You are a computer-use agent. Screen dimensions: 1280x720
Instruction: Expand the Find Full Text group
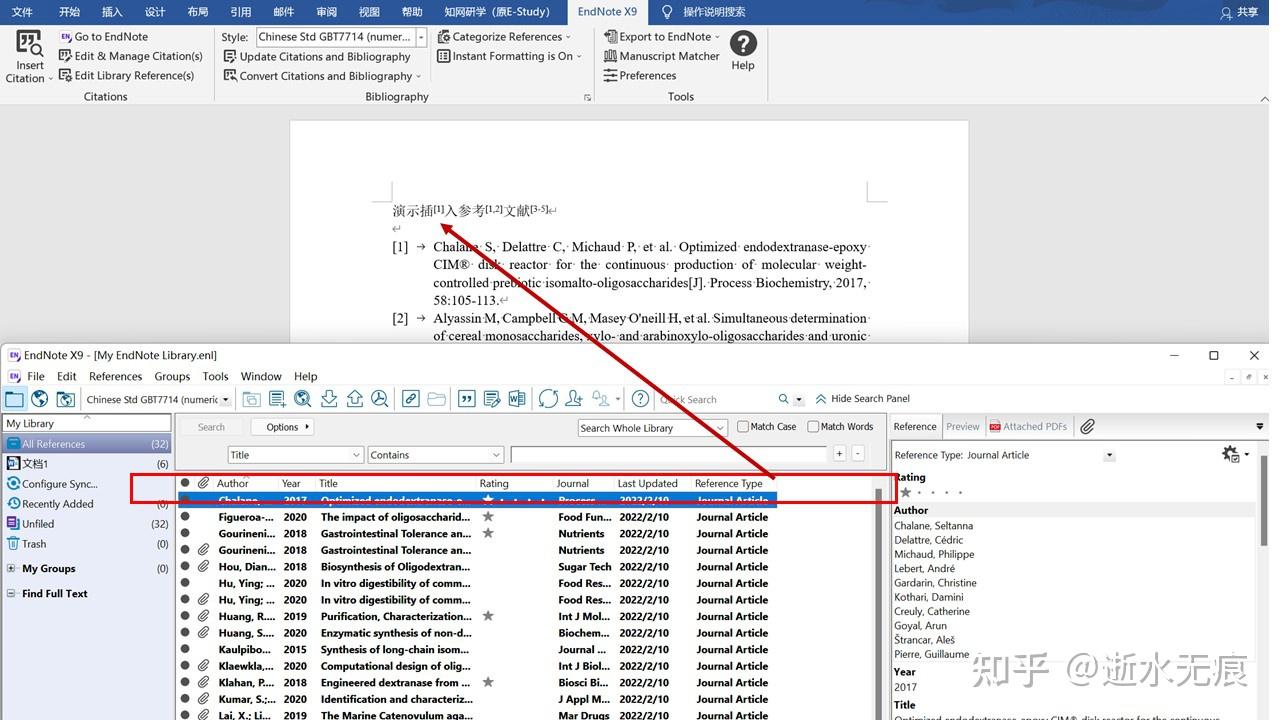coord(11,593)
